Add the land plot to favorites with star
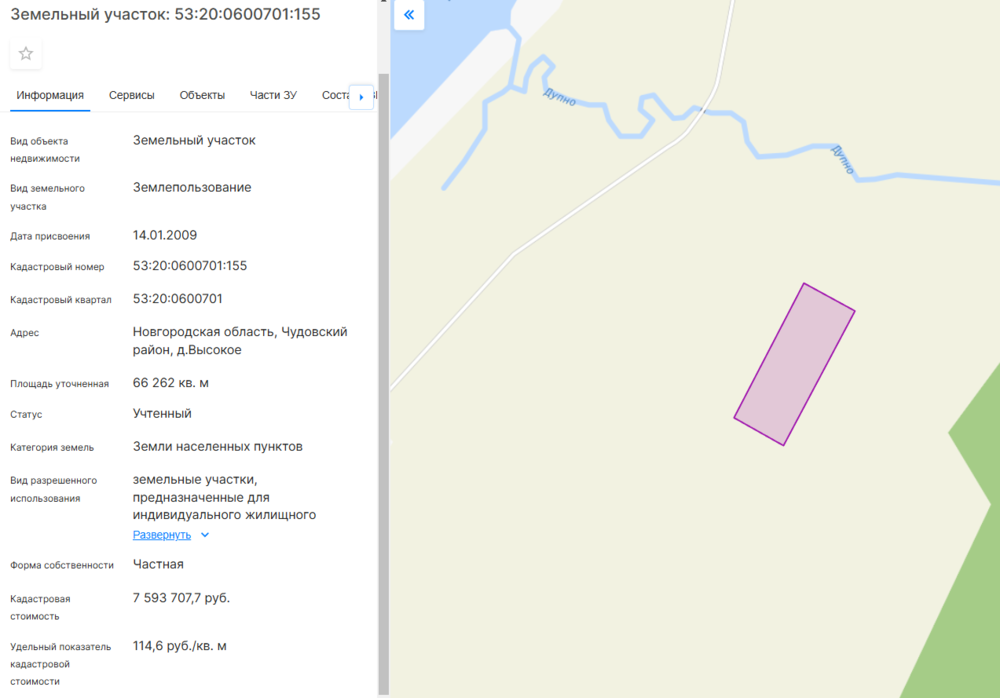1000x698 pixels. point(26,54)
